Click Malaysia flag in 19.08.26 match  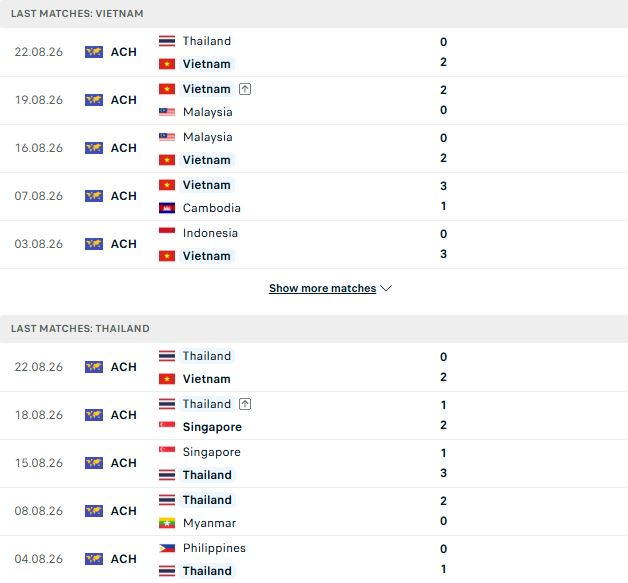click(x=167, y=112)
